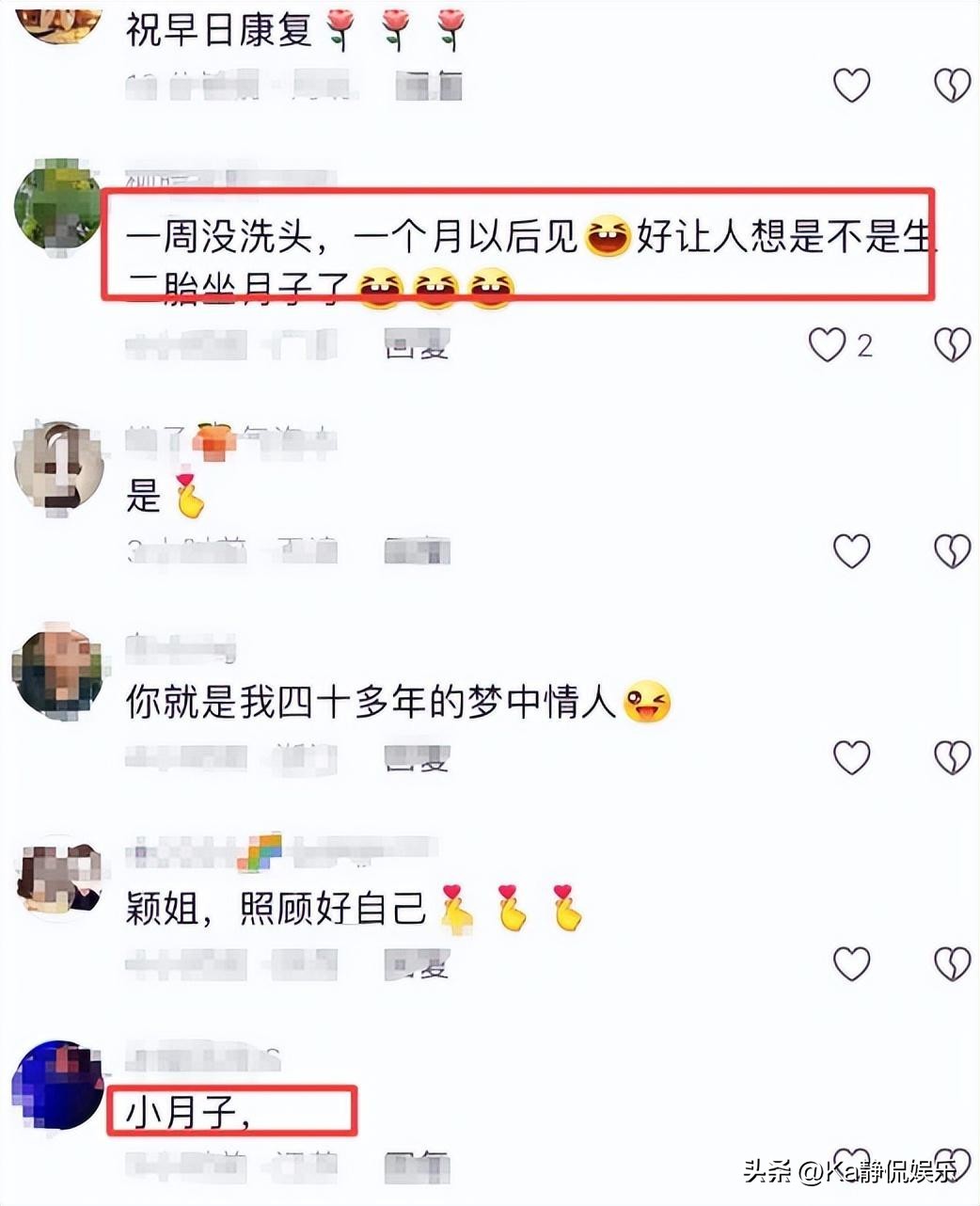Like the '你就是我四十多年的梦中情人' comment
This screenshot has height=1206, width=980.
(x=852, y=756)
